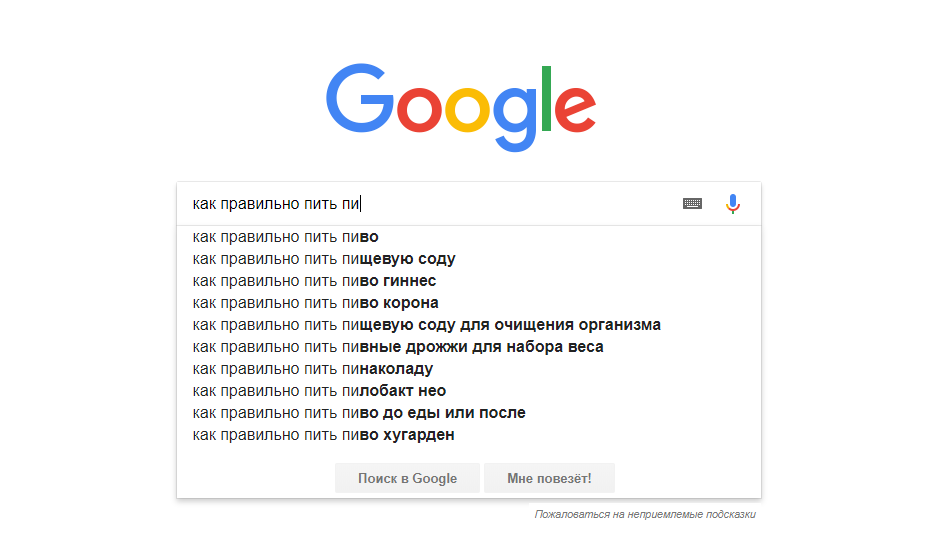Select the short "пищевую соду" suggestion
936x560 pixels.
324,259
